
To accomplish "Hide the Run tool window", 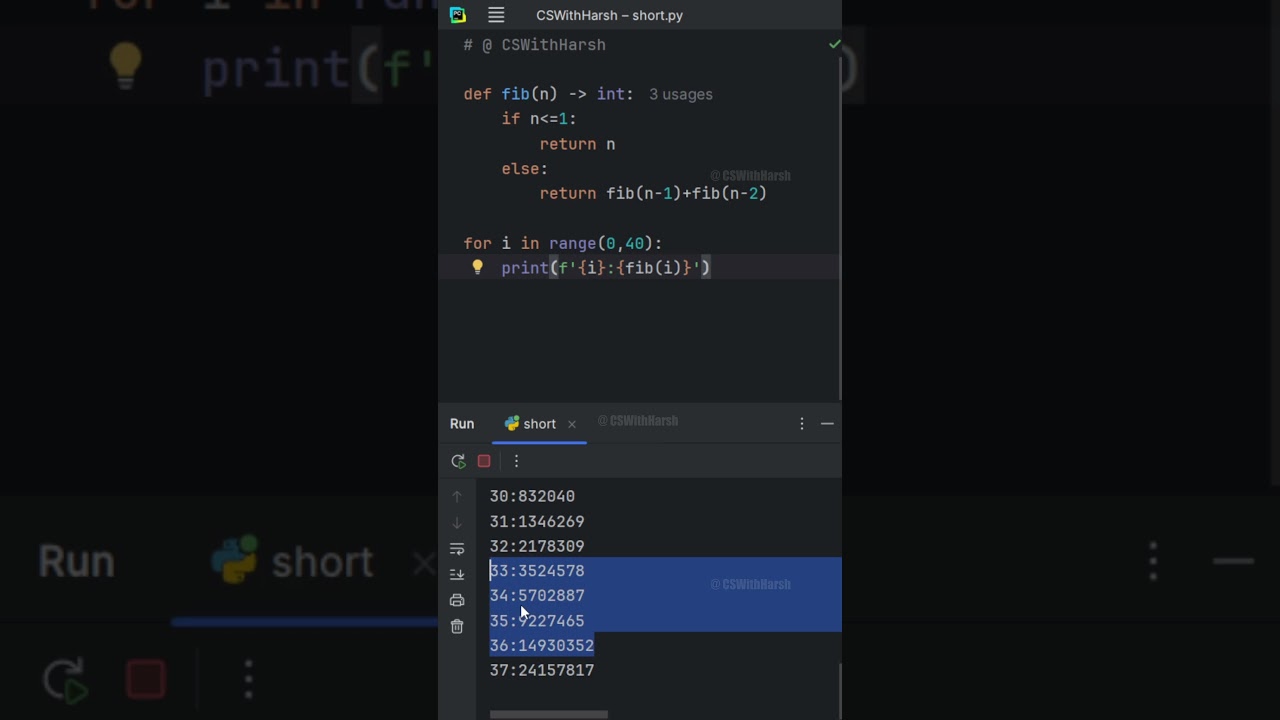I will coord(827,424).
